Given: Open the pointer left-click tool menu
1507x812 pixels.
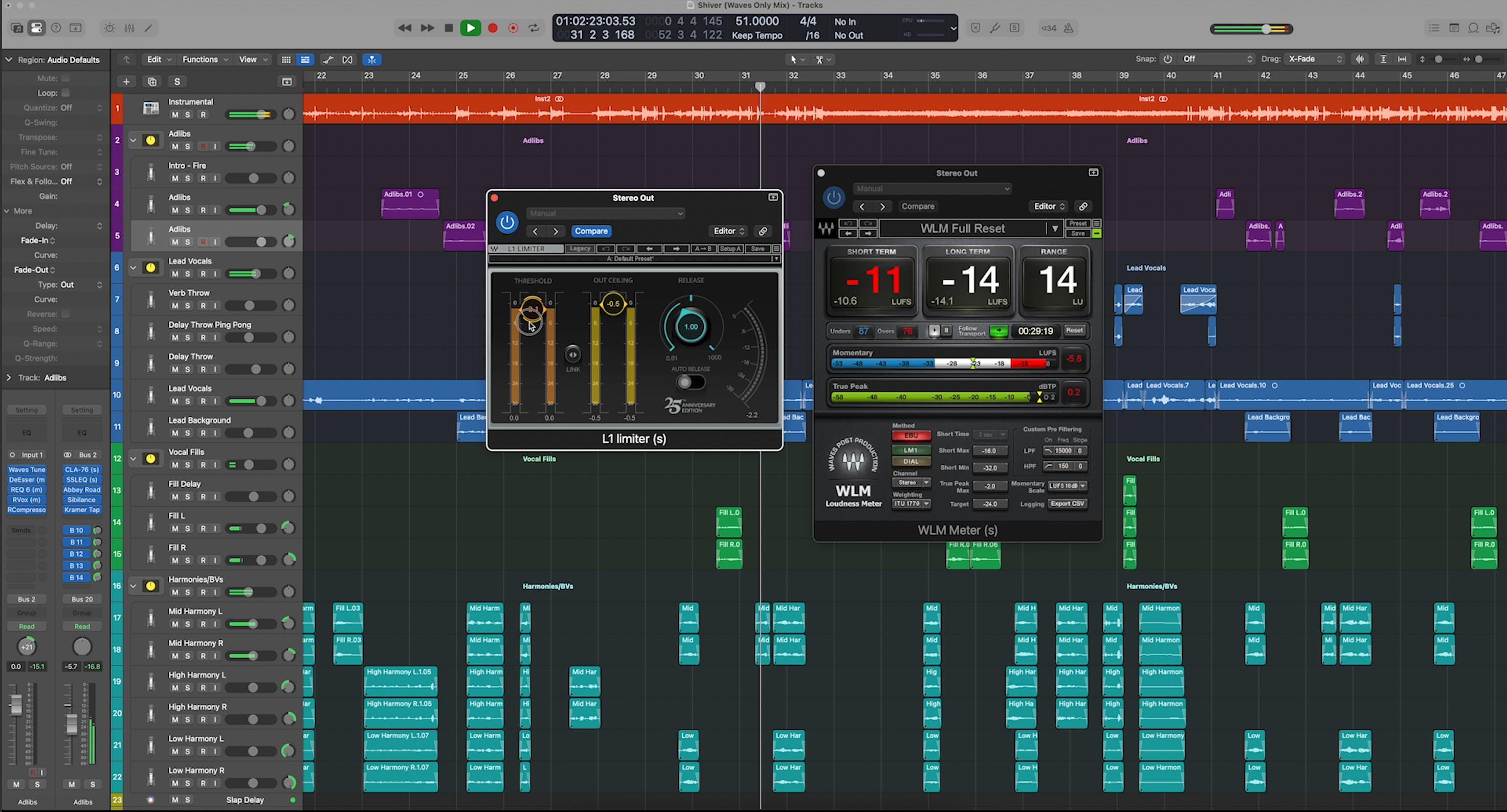Looking at the screenshot, I should (x=797, y=60).
